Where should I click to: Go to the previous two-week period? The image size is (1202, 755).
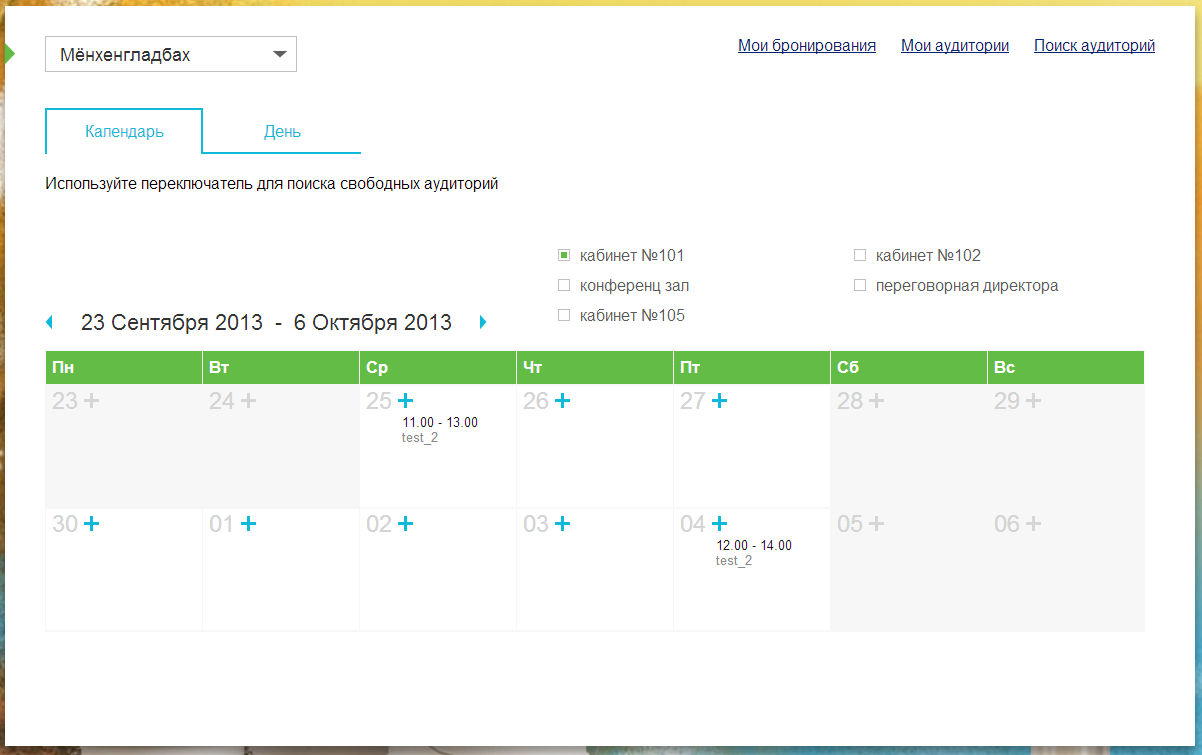49,321
